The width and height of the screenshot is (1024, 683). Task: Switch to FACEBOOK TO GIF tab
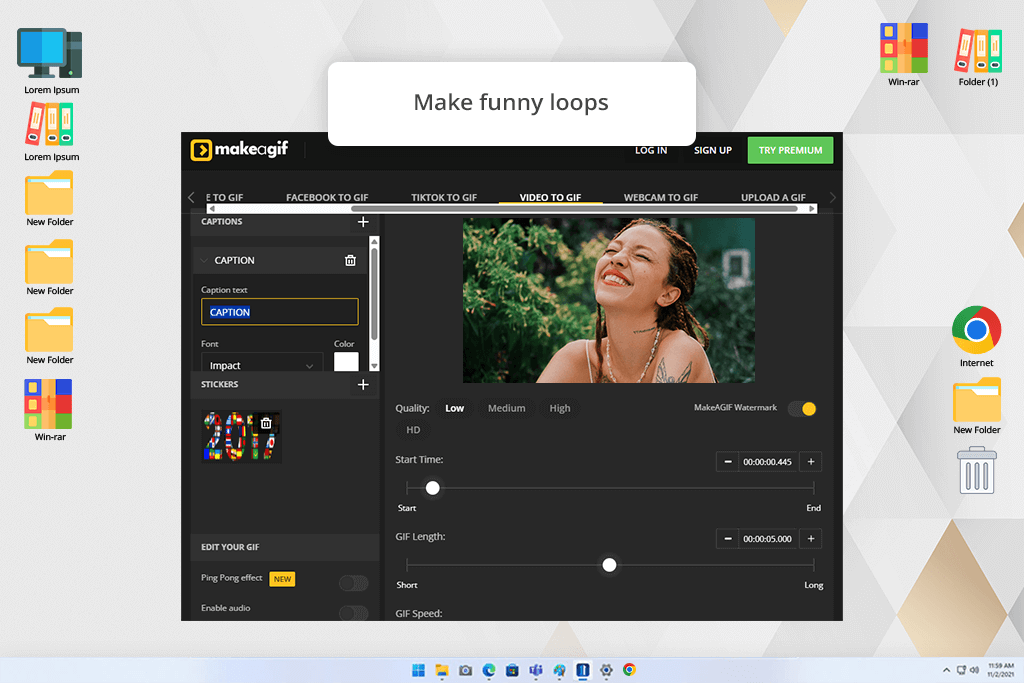(327, 197)
